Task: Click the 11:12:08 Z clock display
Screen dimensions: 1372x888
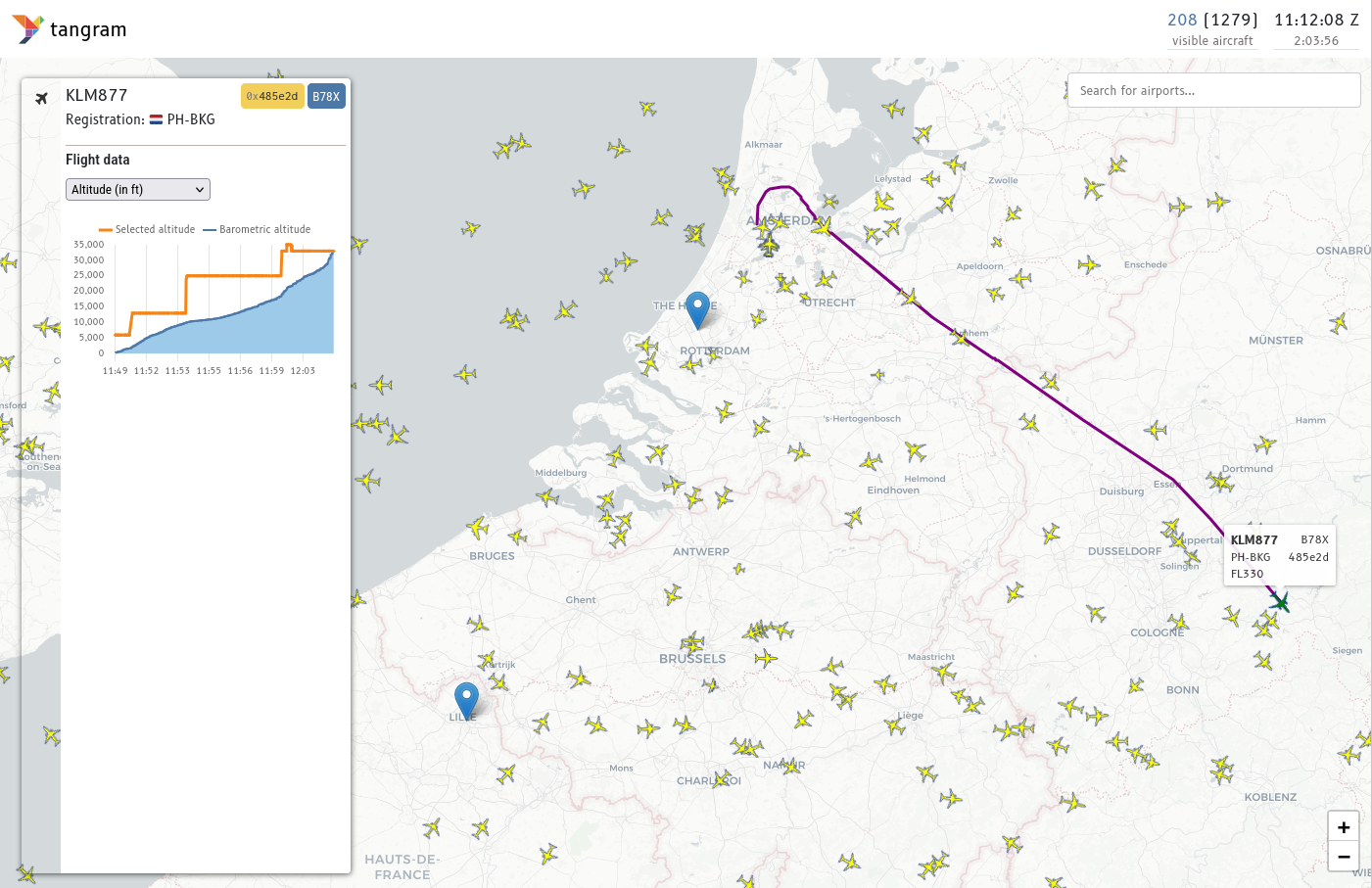Action: click(1316, 20)
